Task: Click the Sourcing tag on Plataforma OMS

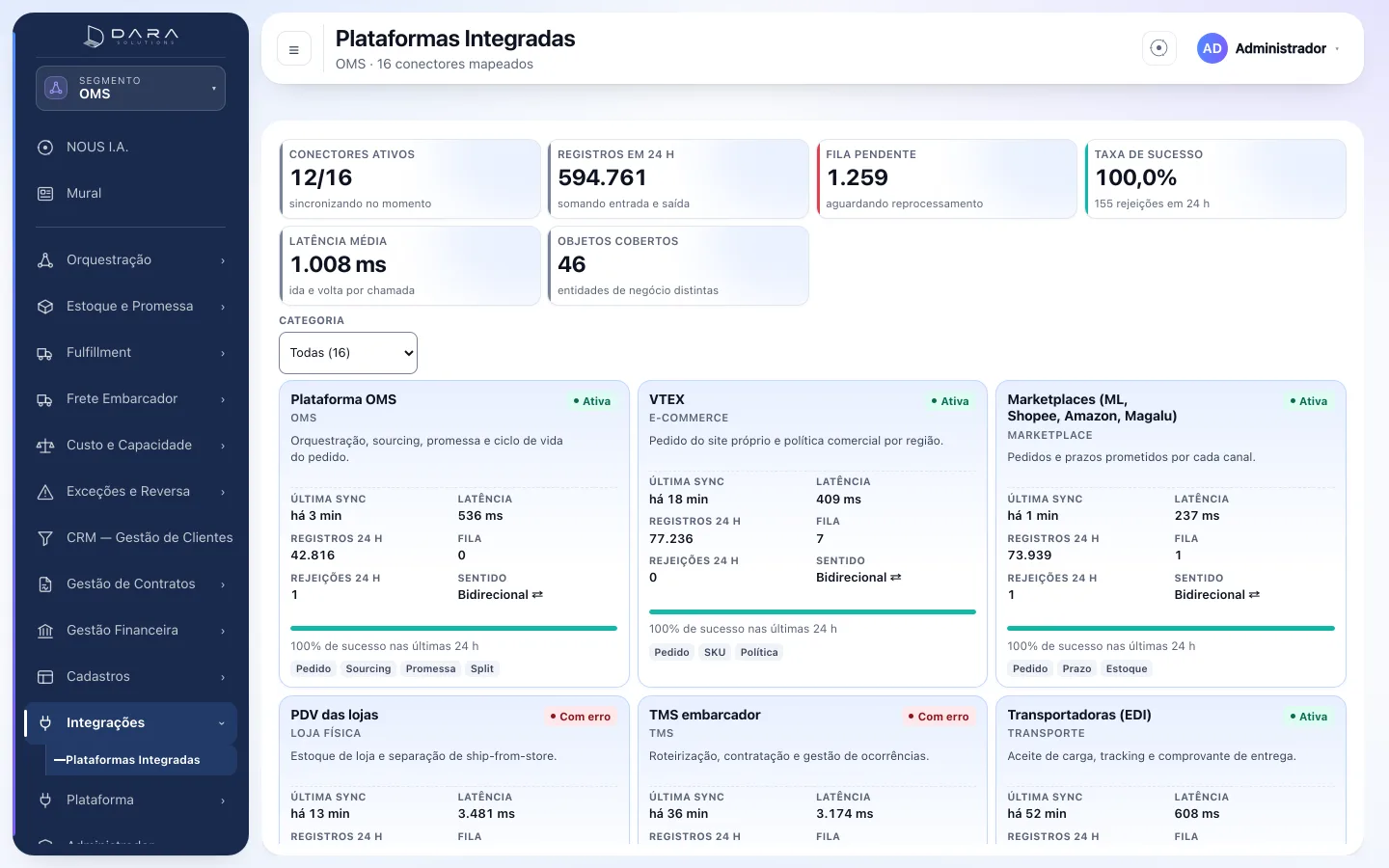Action: 368,669
